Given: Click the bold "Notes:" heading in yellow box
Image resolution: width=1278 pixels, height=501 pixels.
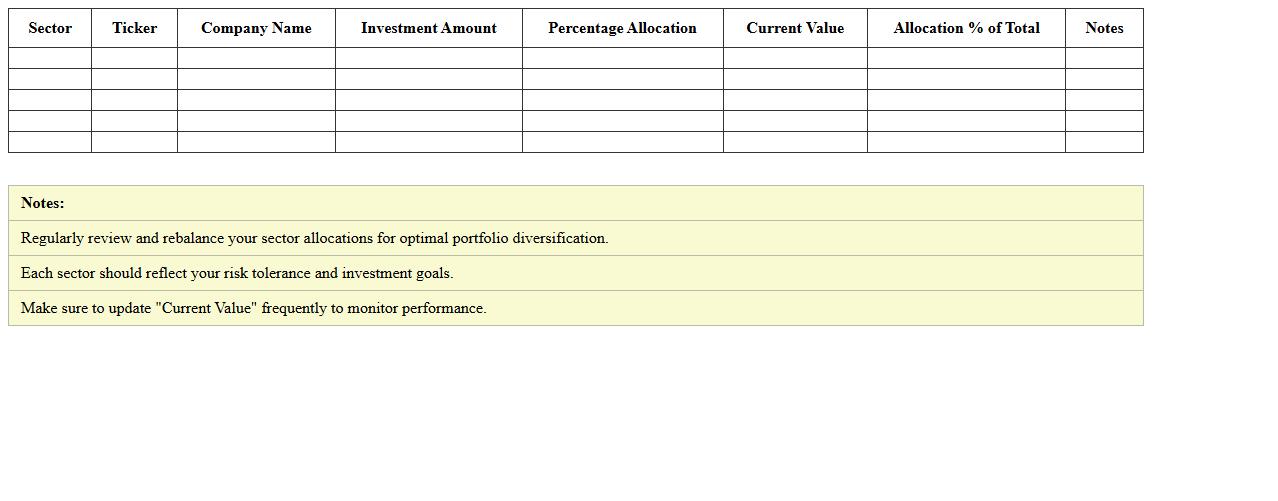Looking at the screenshot, I should pos(43,203).
